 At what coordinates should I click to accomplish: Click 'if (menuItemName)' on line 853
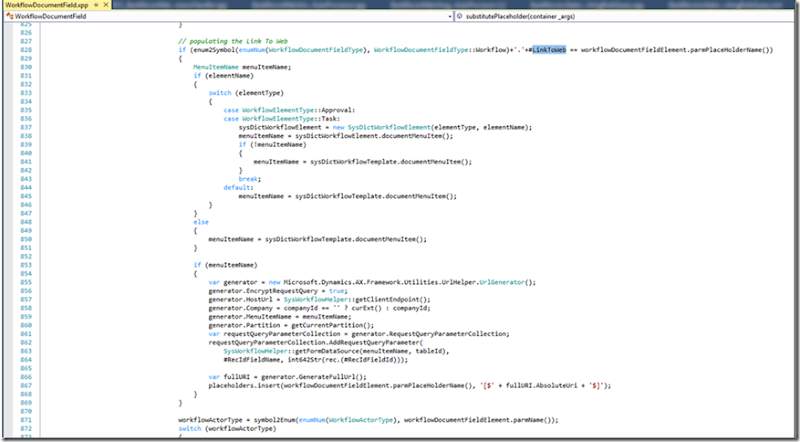pos(226,265)
